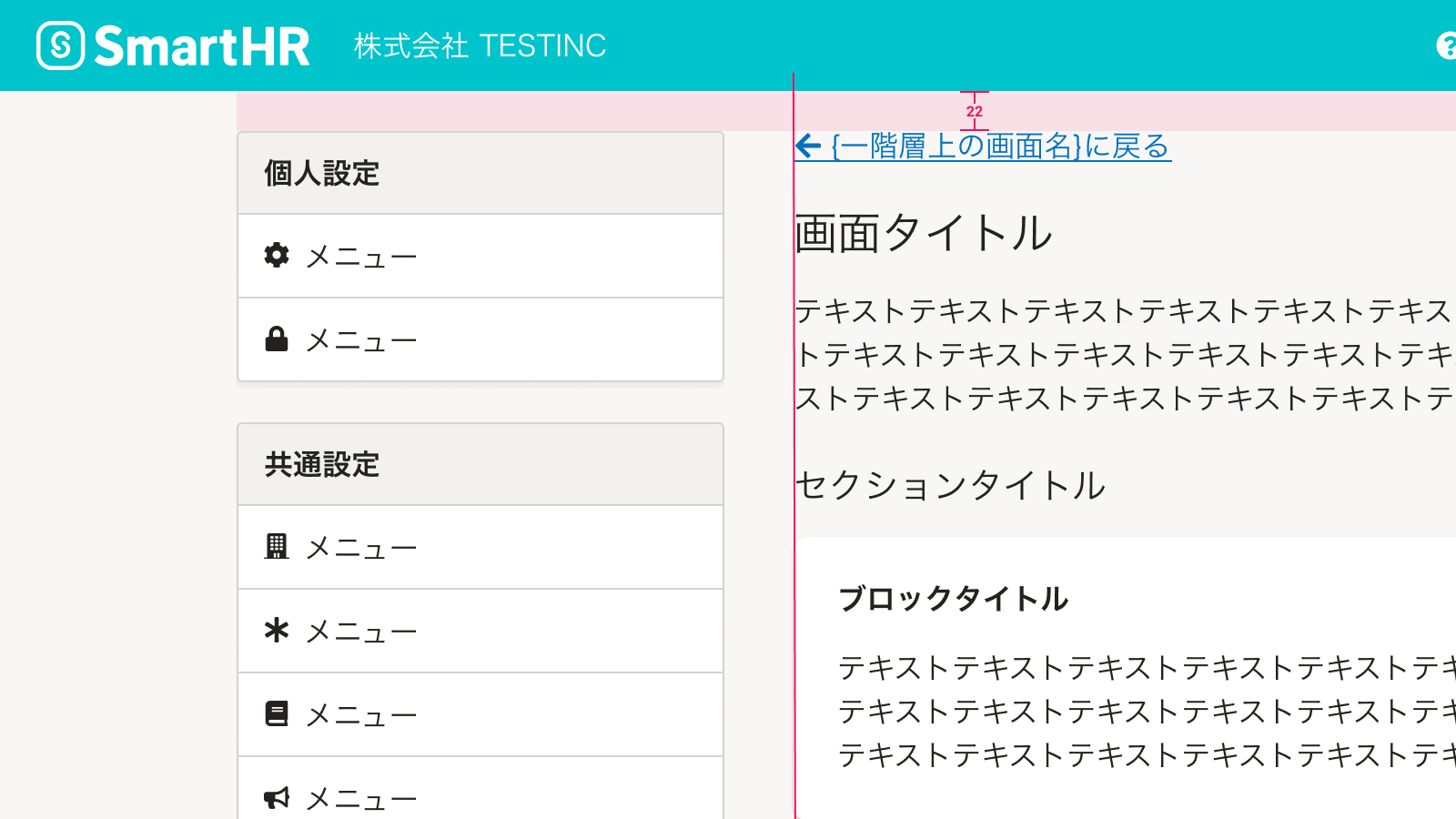The height and width of the screenshot is (819, 1456).
Task: Open help via the header question mark icon
Action: click(1447, 45)
